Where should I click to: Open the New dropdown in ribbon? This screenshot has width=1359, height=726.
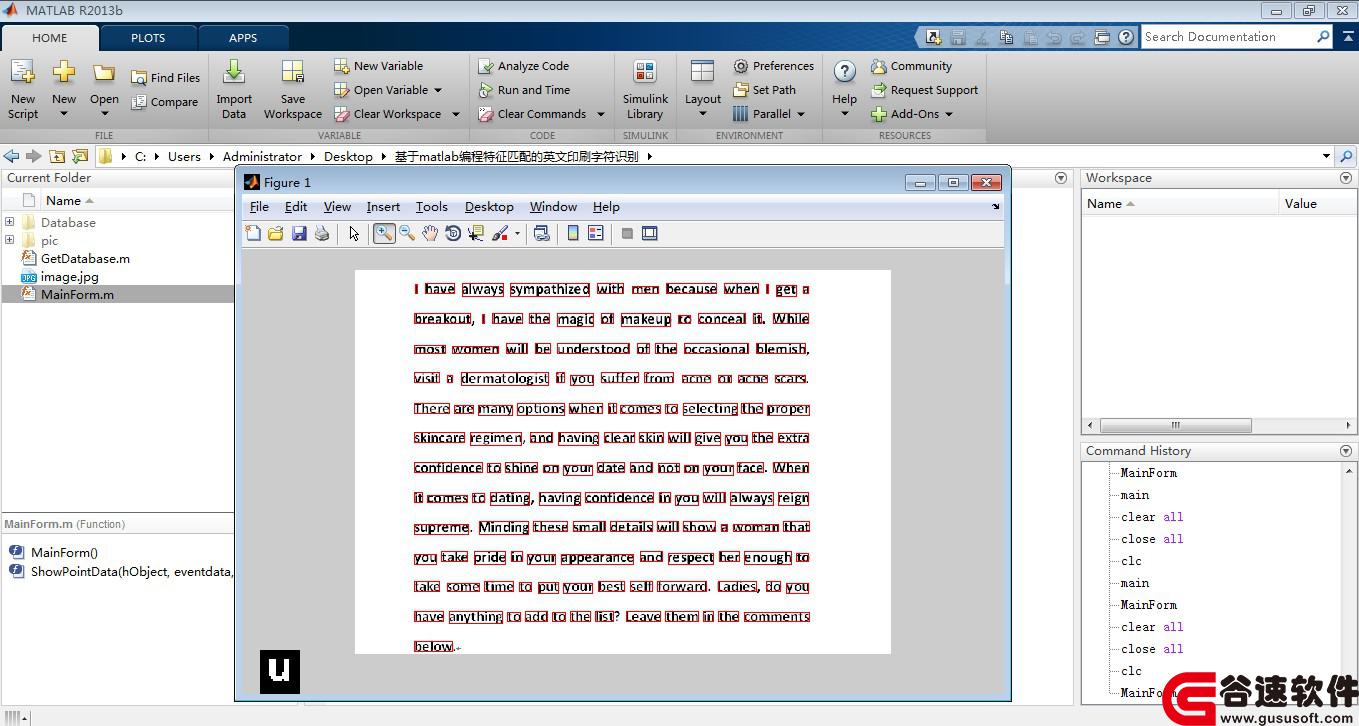click(x=64, y=89)
